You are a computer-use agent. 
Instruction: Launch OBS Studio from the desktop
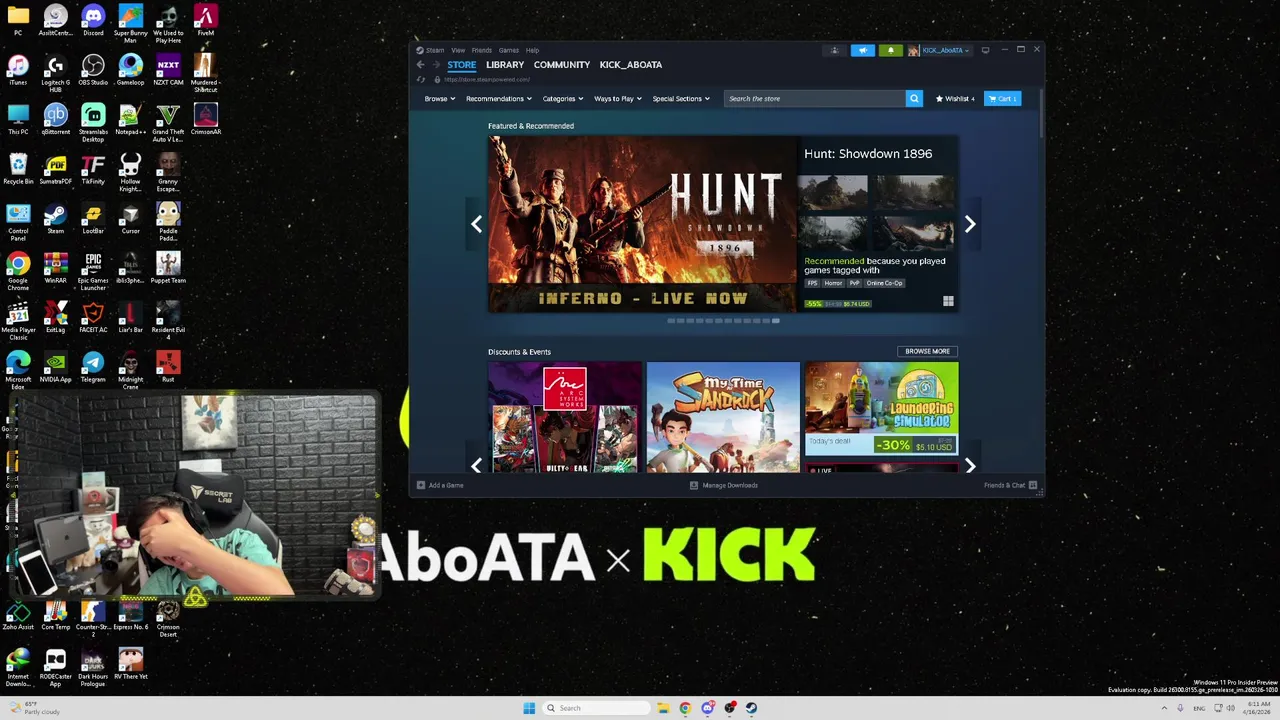click(x=93, y=69)
